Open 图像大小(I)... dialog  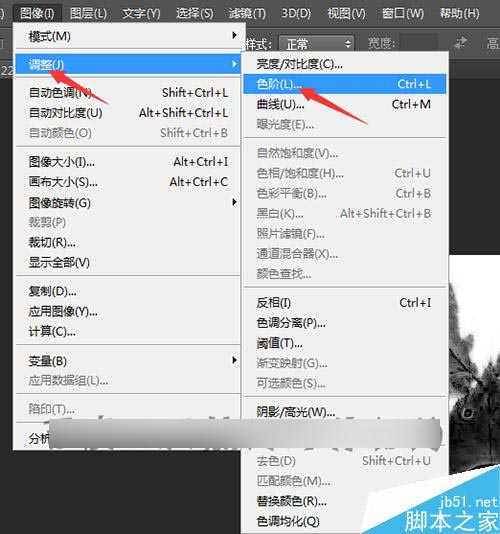(128, 162)
